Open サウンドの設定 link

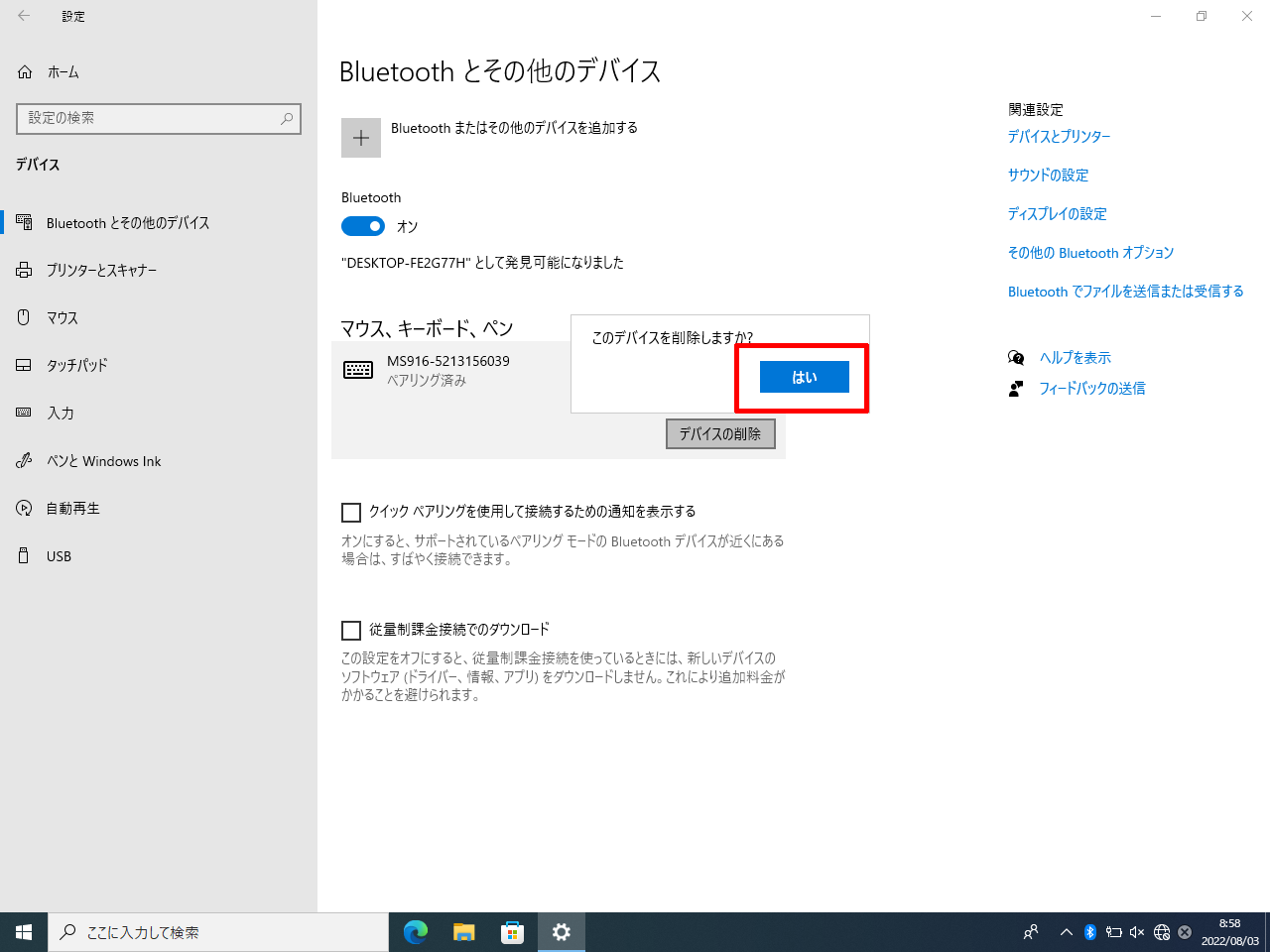(x=1048, y=176)
